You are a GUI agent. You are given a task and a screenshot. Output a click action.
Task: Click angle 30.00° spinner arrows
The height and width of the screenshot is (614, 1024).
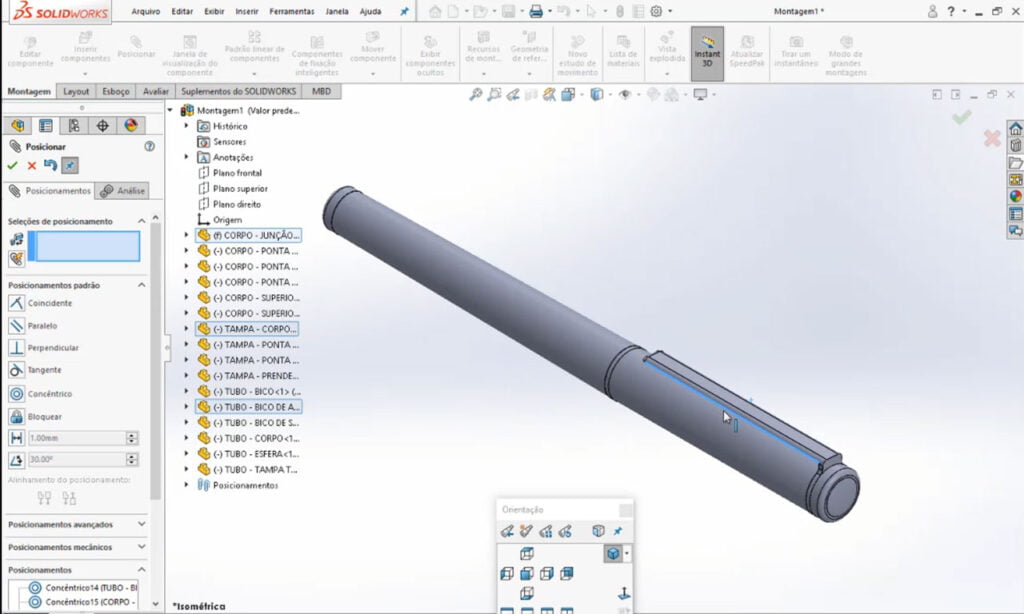point(132,459)
